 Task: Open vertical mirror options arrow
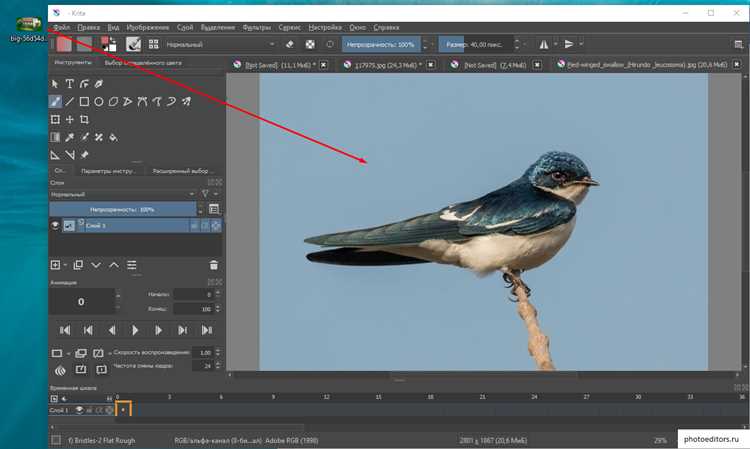581,44
